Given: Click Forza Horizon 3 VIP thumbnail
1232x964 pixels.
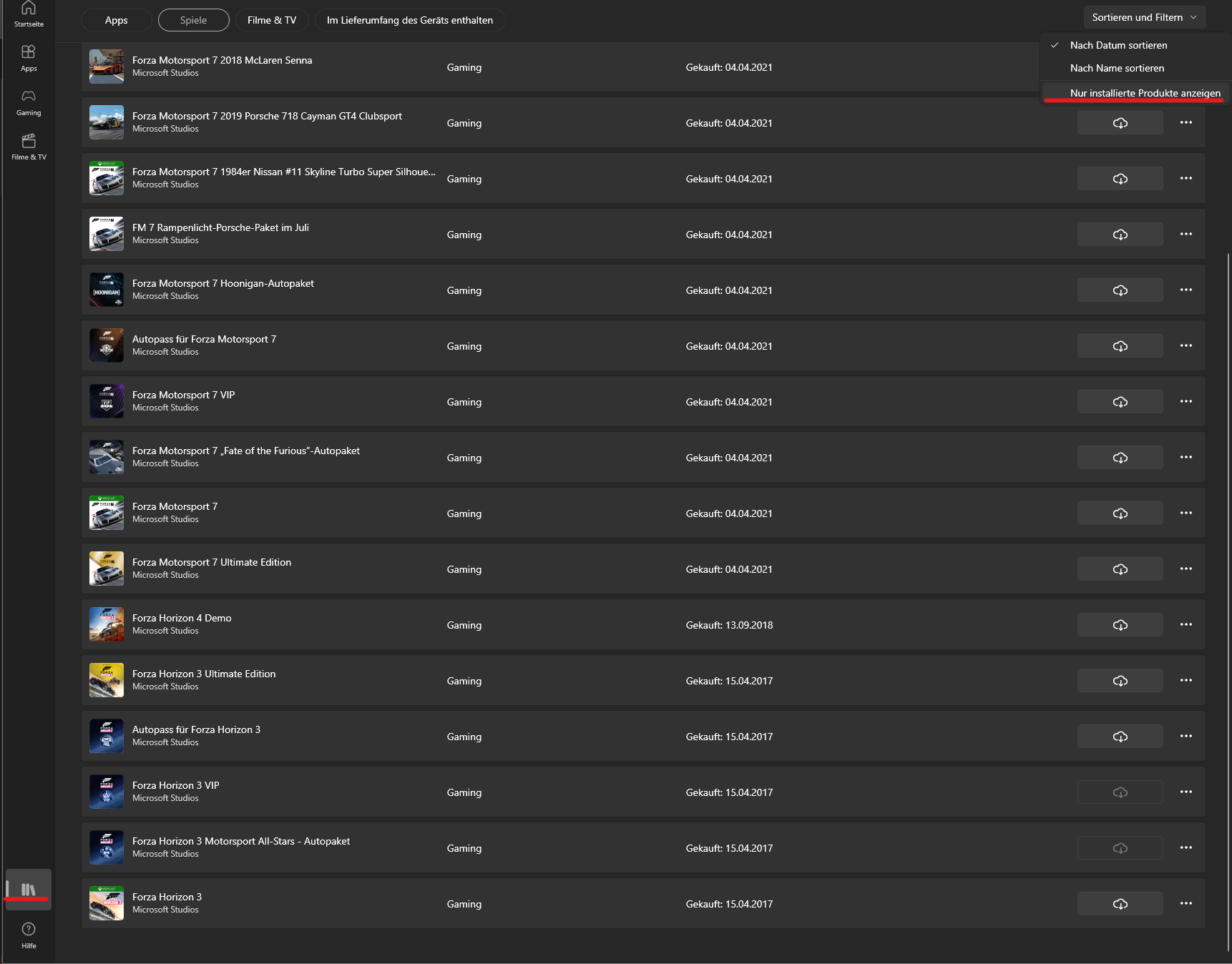Looking at the screenshot, I should tap(107, 792).
